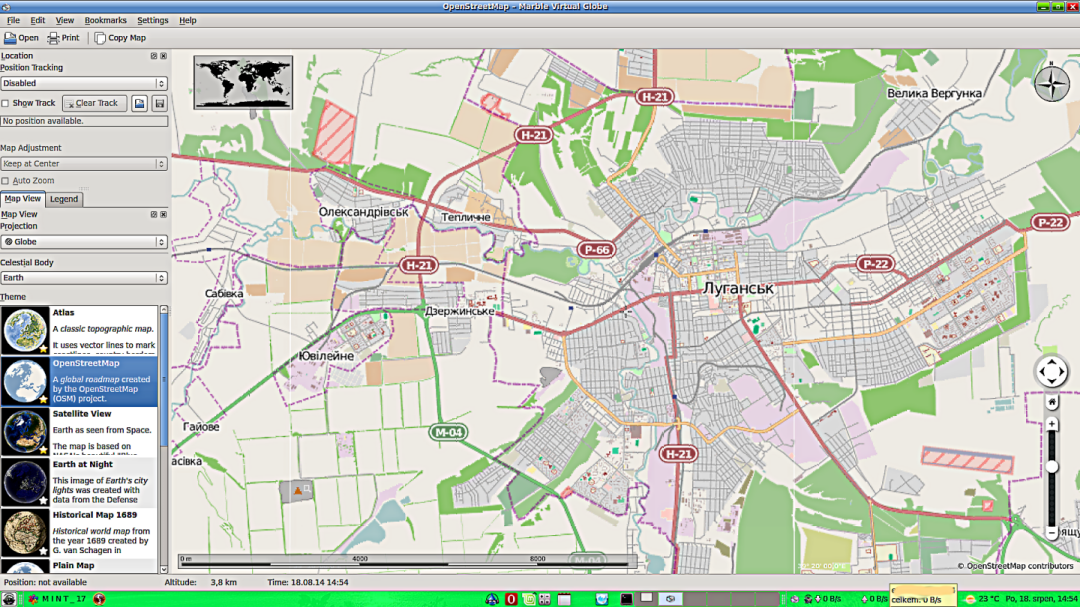Click the Велика Вергунка place label
Image resolution: width=1080 pixels, height=607 pixels.
(x=934, y=93)
